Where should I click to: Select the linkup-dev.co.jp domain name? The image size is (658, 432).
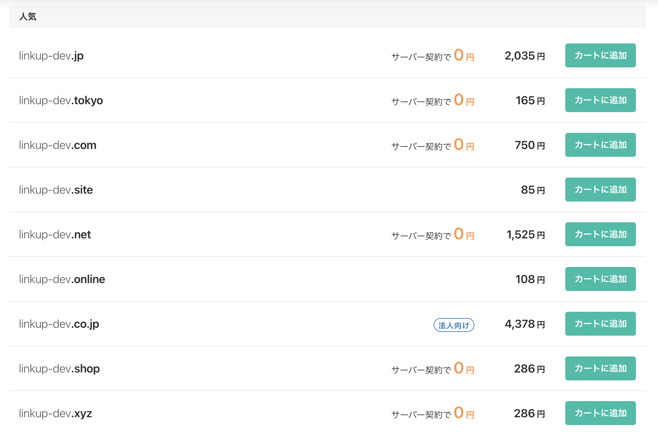[59, 324]
